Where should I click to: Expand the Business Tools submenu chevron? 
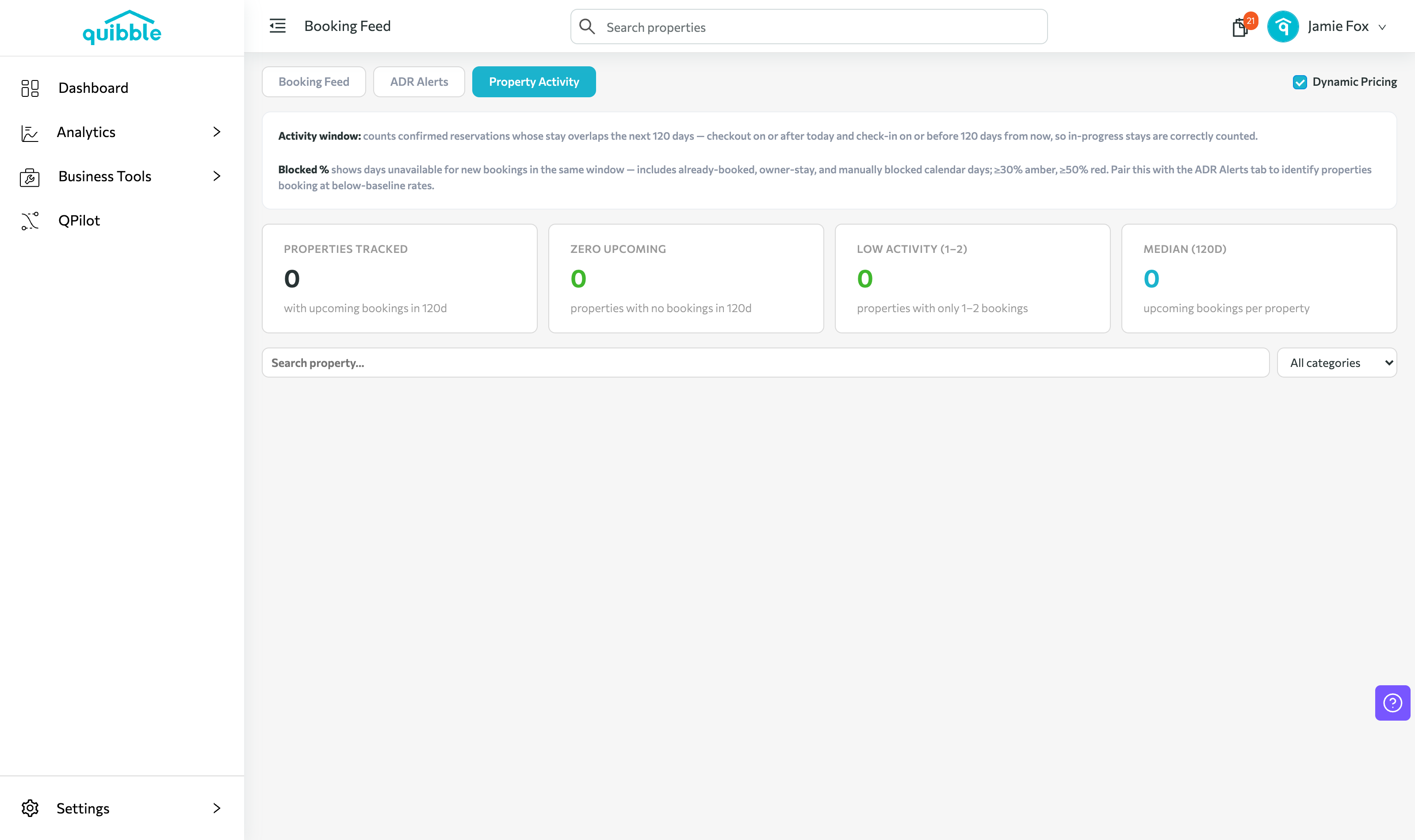[217, 176]
